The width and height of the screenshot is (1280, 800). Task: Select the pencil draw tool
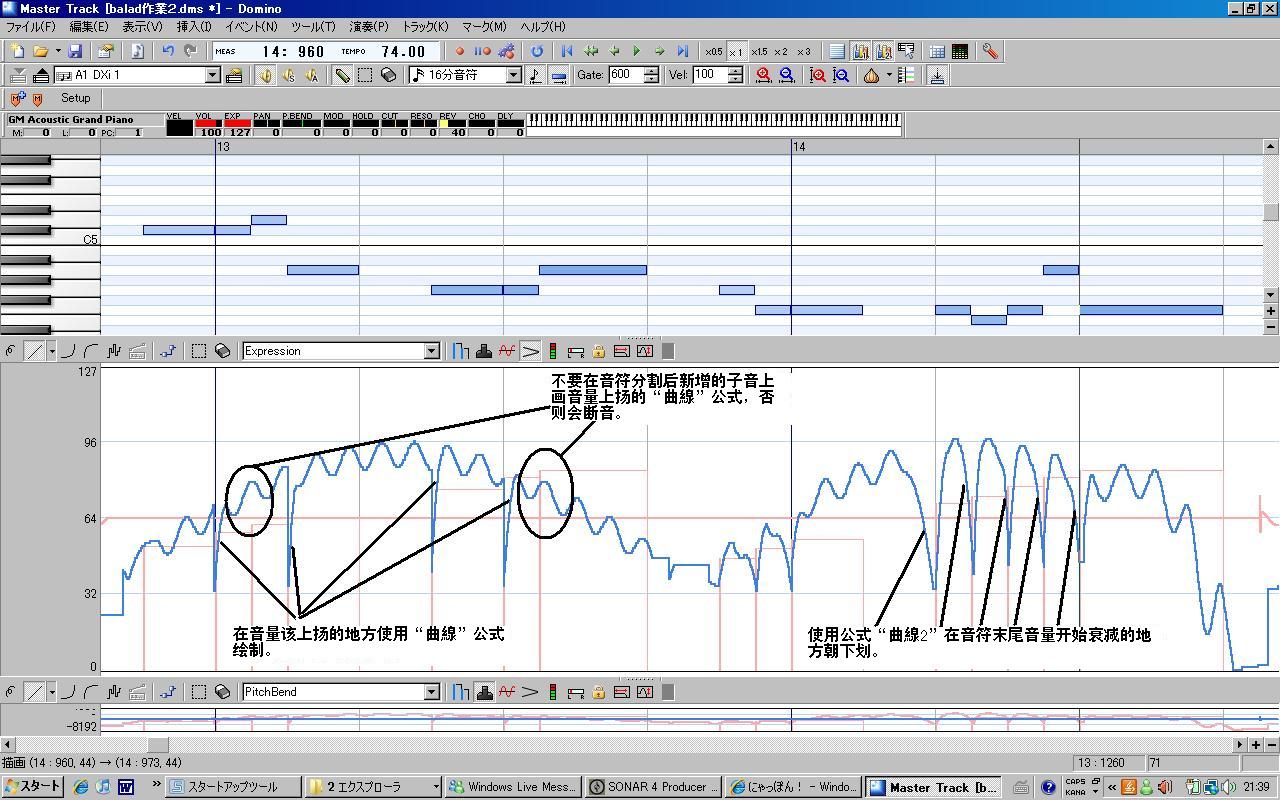click(342, 75)
